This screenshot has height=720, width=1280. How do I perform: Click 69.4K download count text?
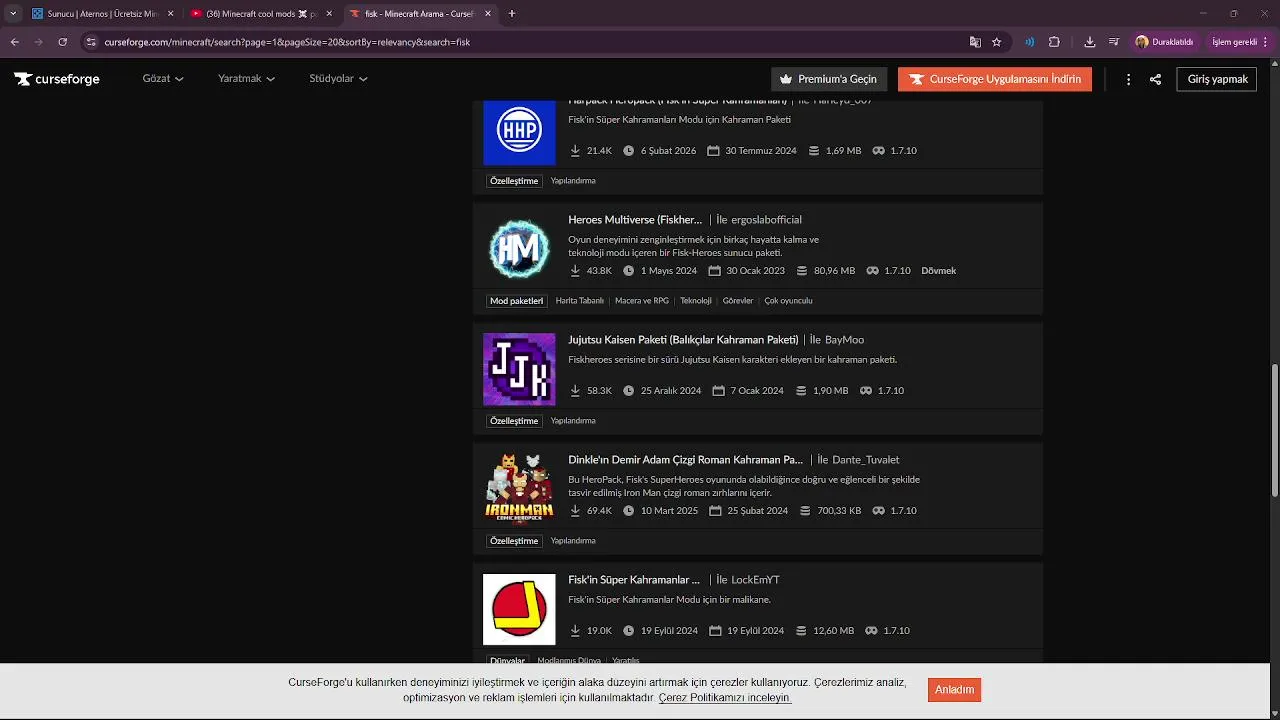click(x=599, y=511)
